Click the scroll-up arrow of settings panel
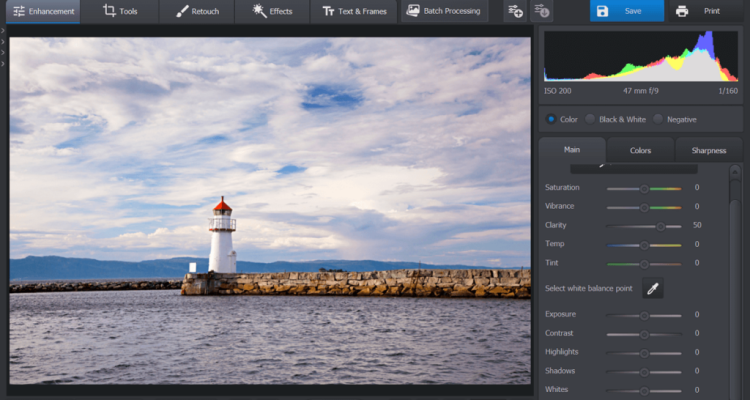Screen dimensions: 750x400 (735, 171)
